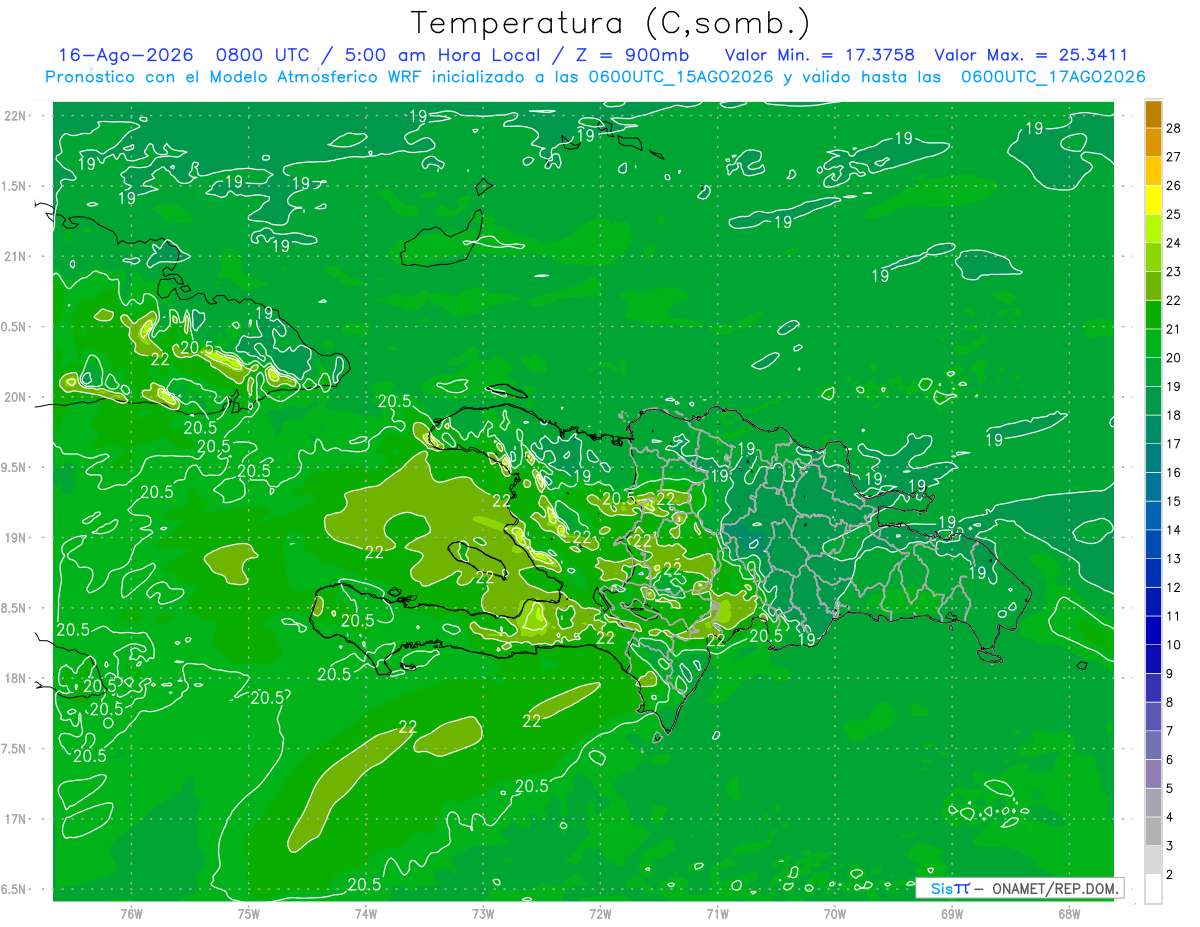Click the "71W" longitude axis label
This screenshot has height=927, width=1200.
pos(717,914)
